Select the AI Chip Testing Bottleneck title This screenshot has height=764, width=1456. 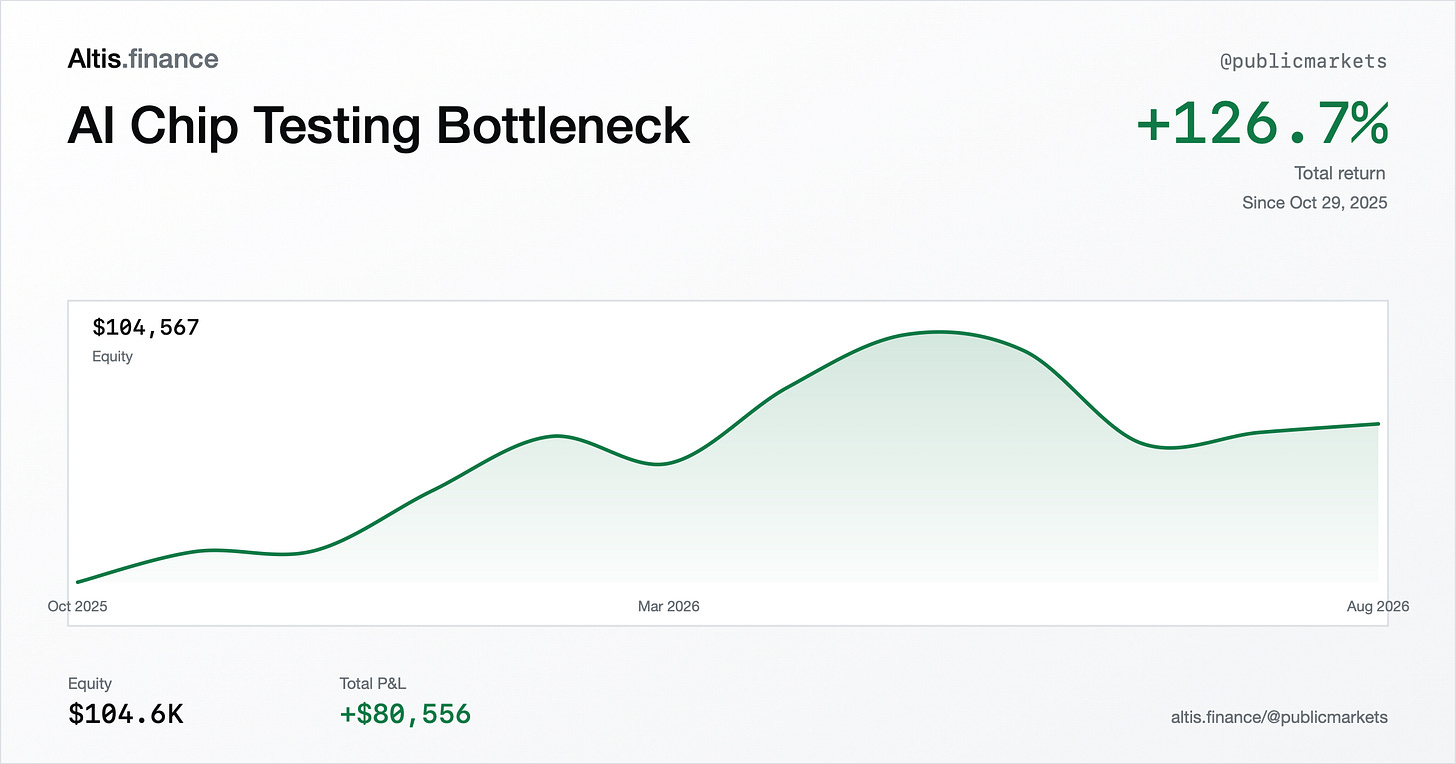379,127
